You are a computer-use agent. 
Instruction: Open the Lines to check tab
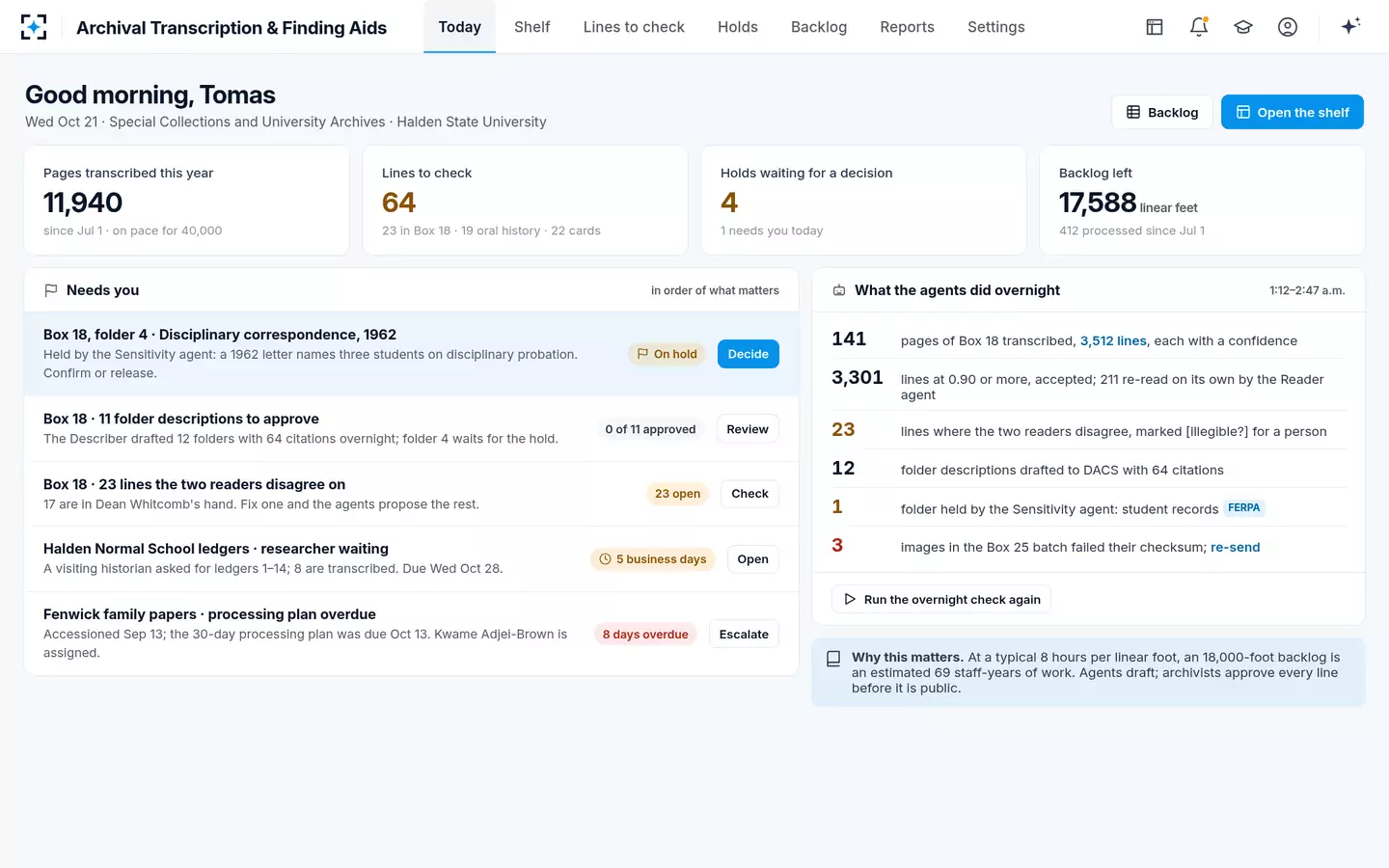634,27
